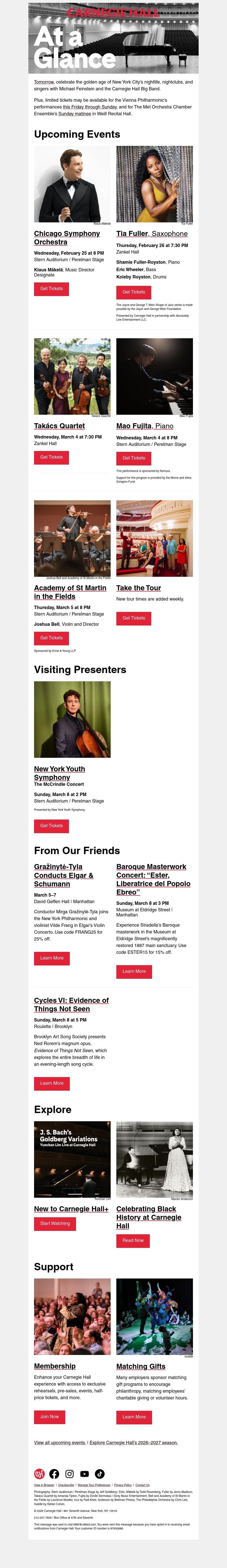Screen dimensions: 227x1568
Task: Open New York Youth Symphony link
Action: (59, 773)
